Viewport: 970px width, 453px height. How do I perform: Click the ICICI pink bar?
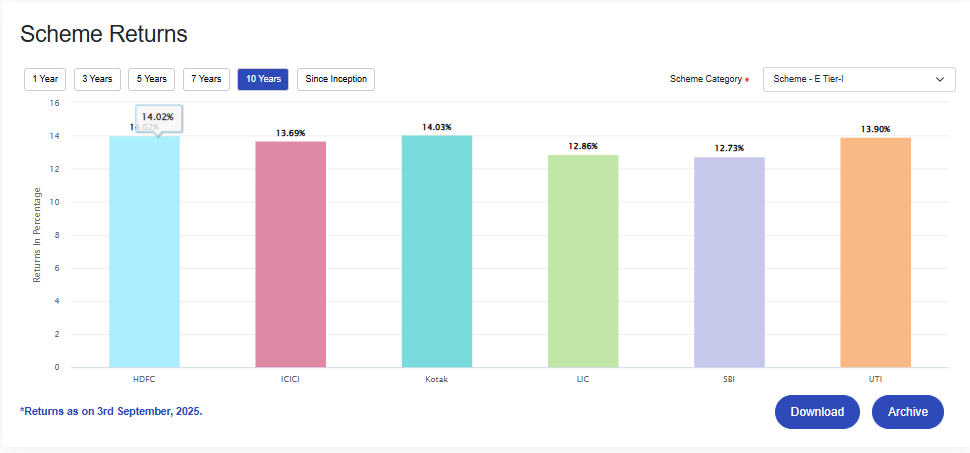click(x=291, y=254)
